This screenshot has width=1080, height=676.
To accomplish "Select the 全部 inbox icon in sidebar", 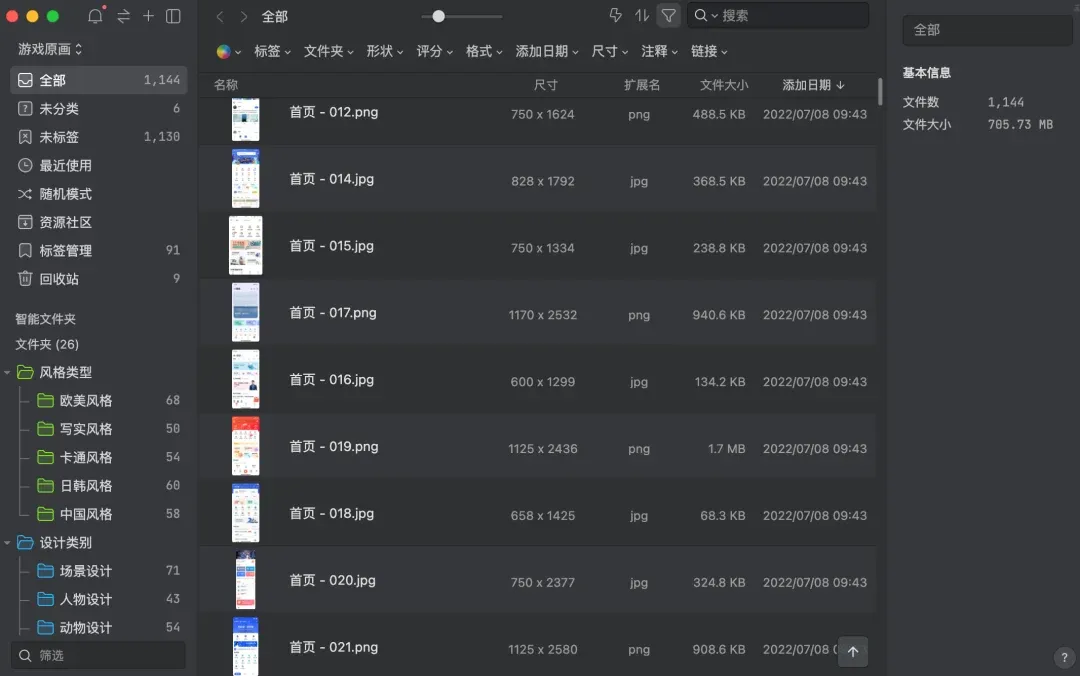I will pos(25,80).
